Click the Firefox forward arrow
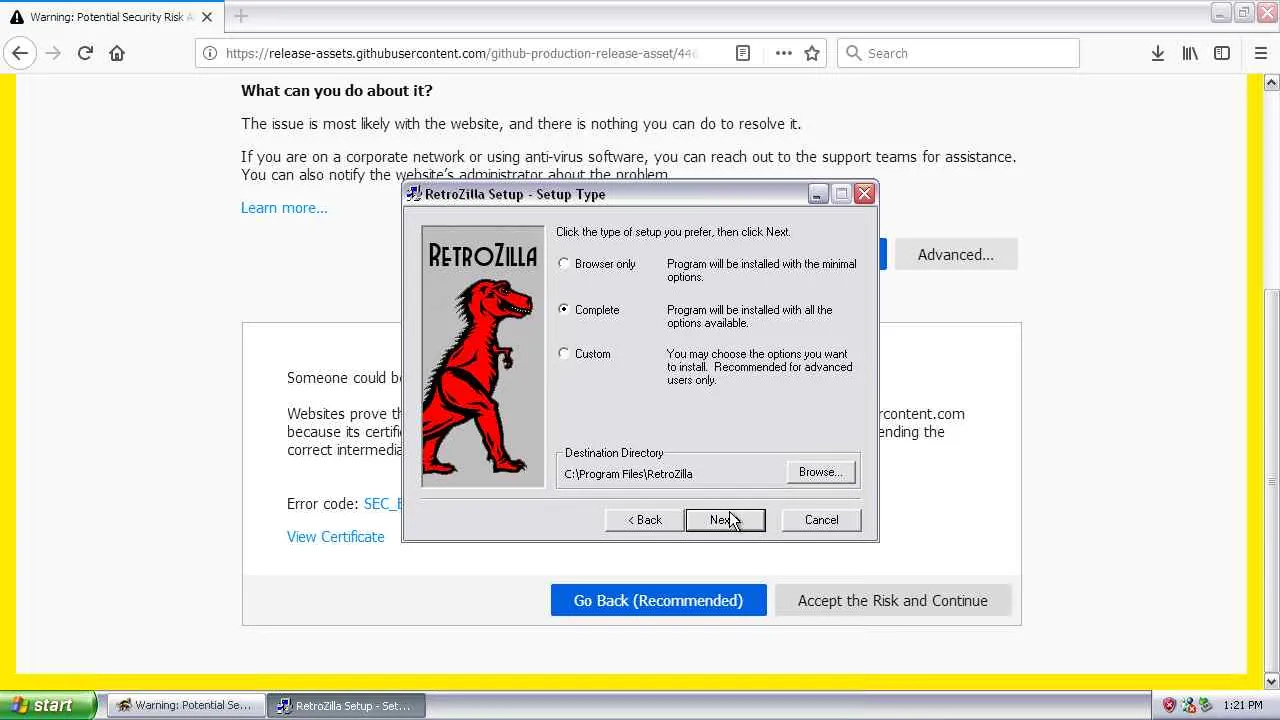The width and height of the screenshot is (1280, 720). pyautogui.click(x=53, y=53)
